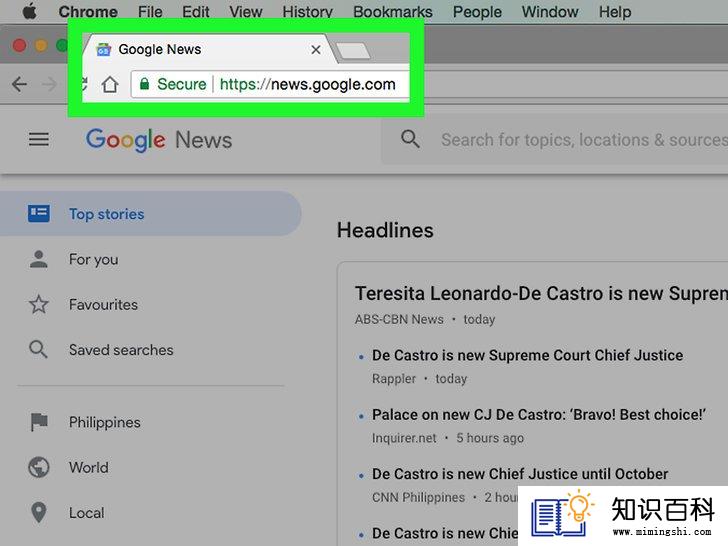Click the news.google.com address bar
This screenshot has height=546, width=728.
coord(307,84)
